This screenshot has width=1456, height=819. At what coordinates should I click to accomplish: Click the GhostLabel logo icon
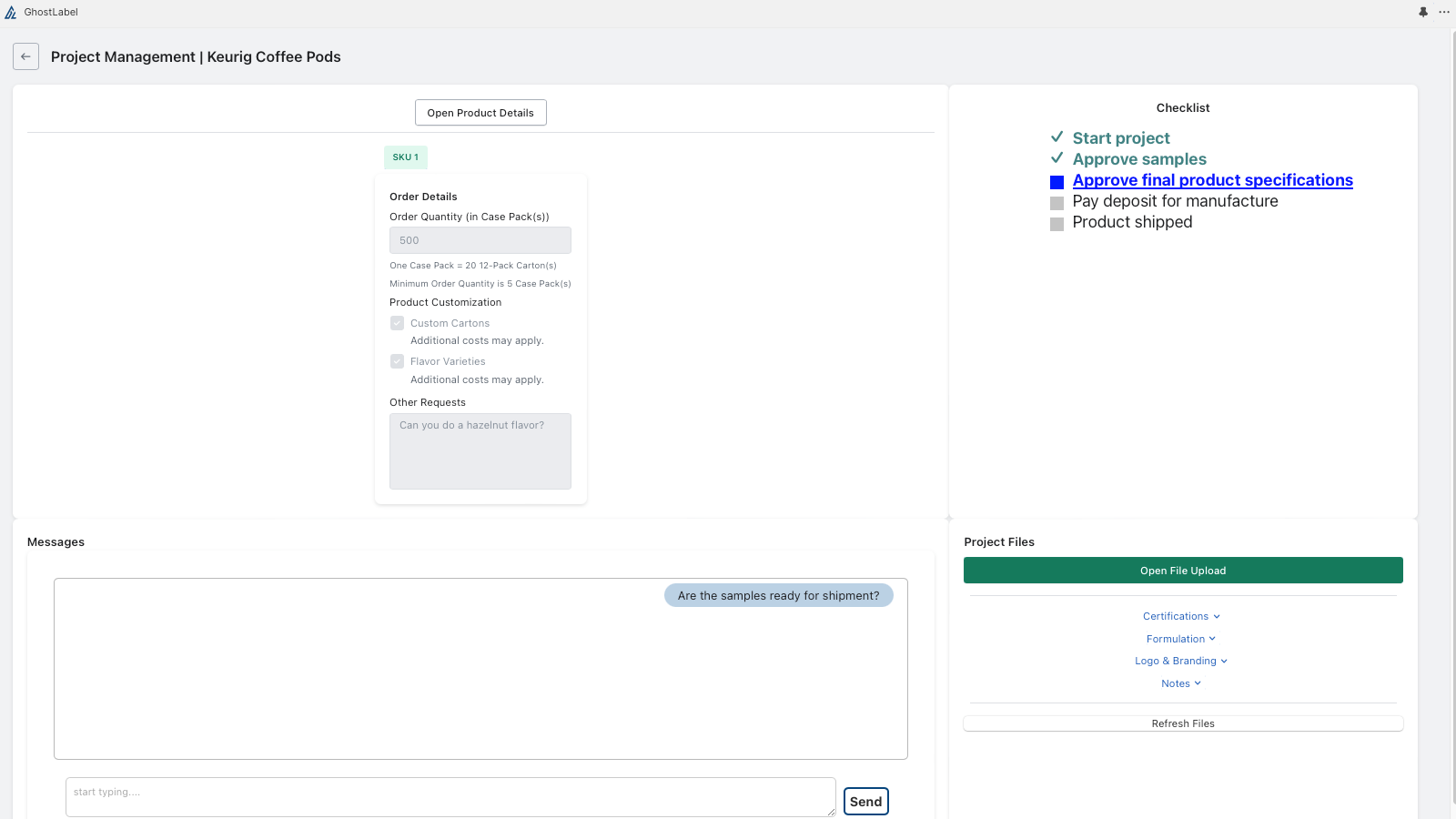[x=11, y=12]
